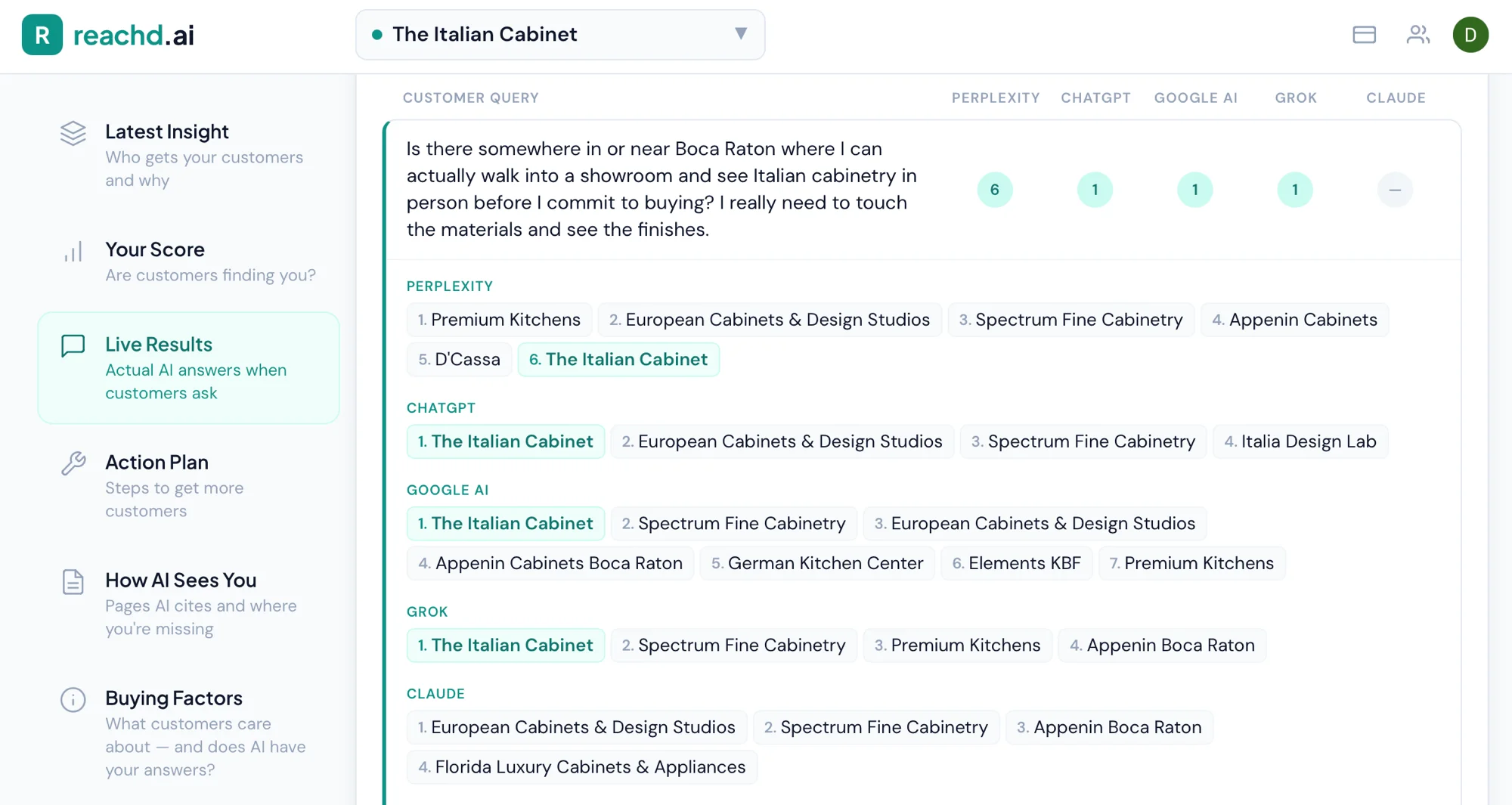Click Claude result 3. Appenin Boca Raton
Screen dimensions: 1512x805
pos(1109,728)
